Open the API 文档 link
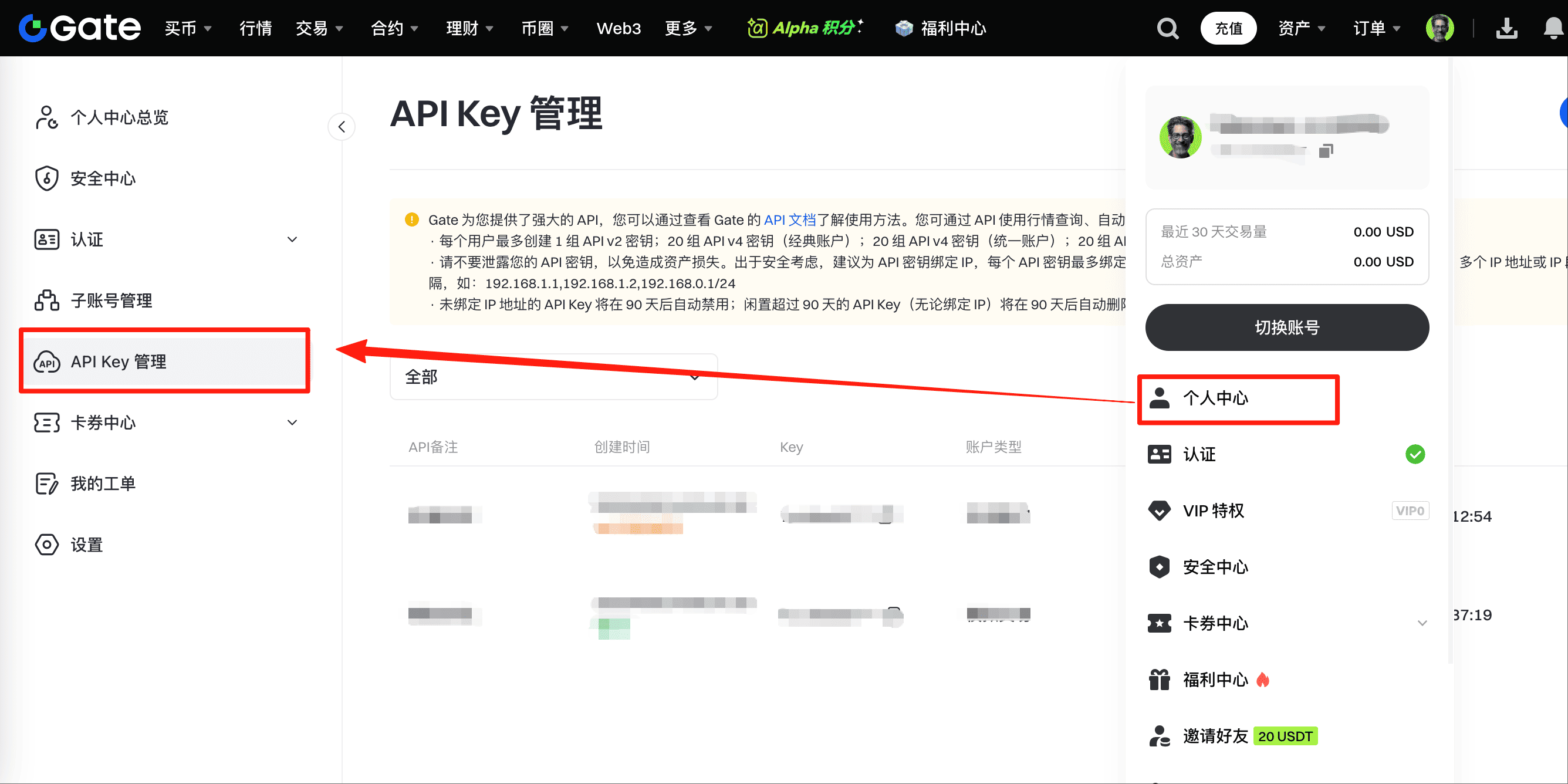 pos(789,219)
